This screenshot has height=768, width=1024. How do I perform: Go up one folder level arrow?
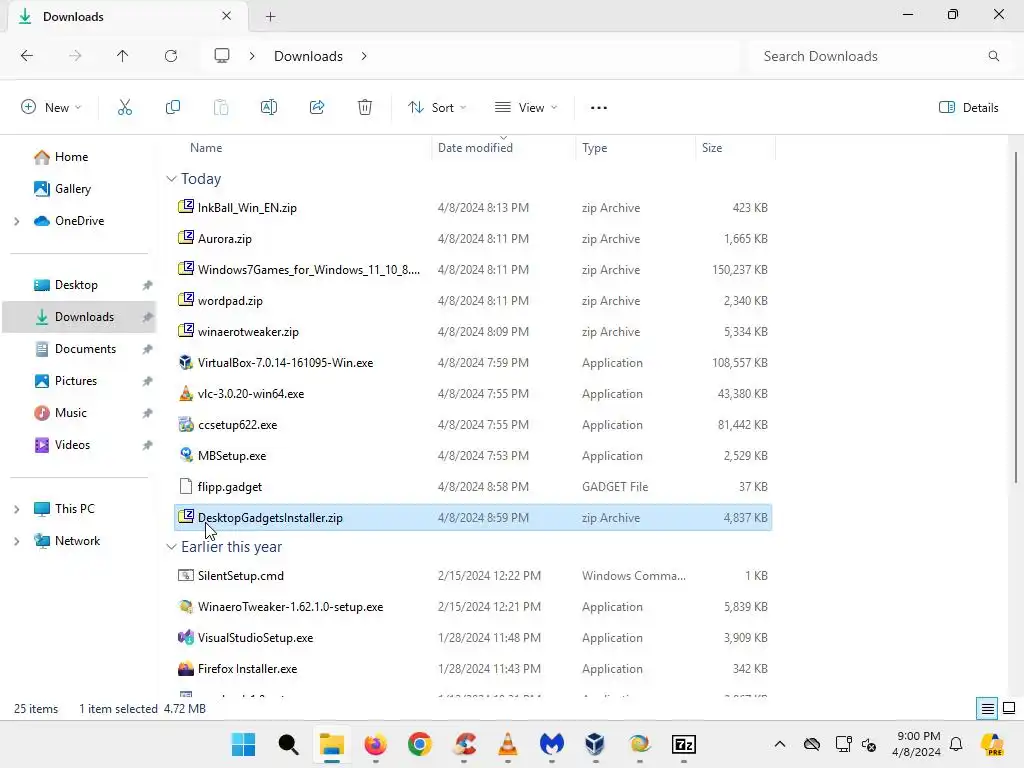pos(123,56)
